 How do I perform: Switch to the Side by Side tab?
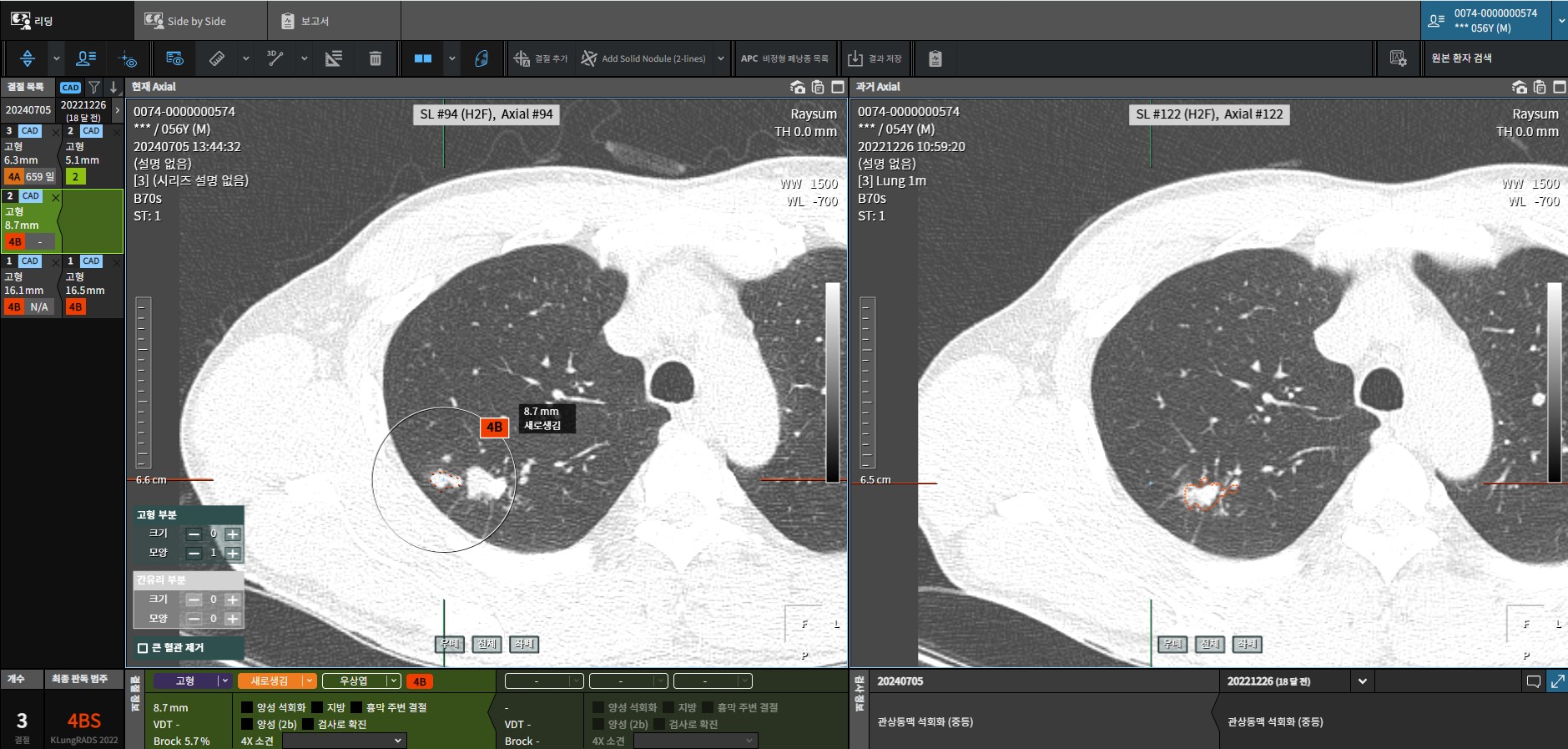coord(196,21)
